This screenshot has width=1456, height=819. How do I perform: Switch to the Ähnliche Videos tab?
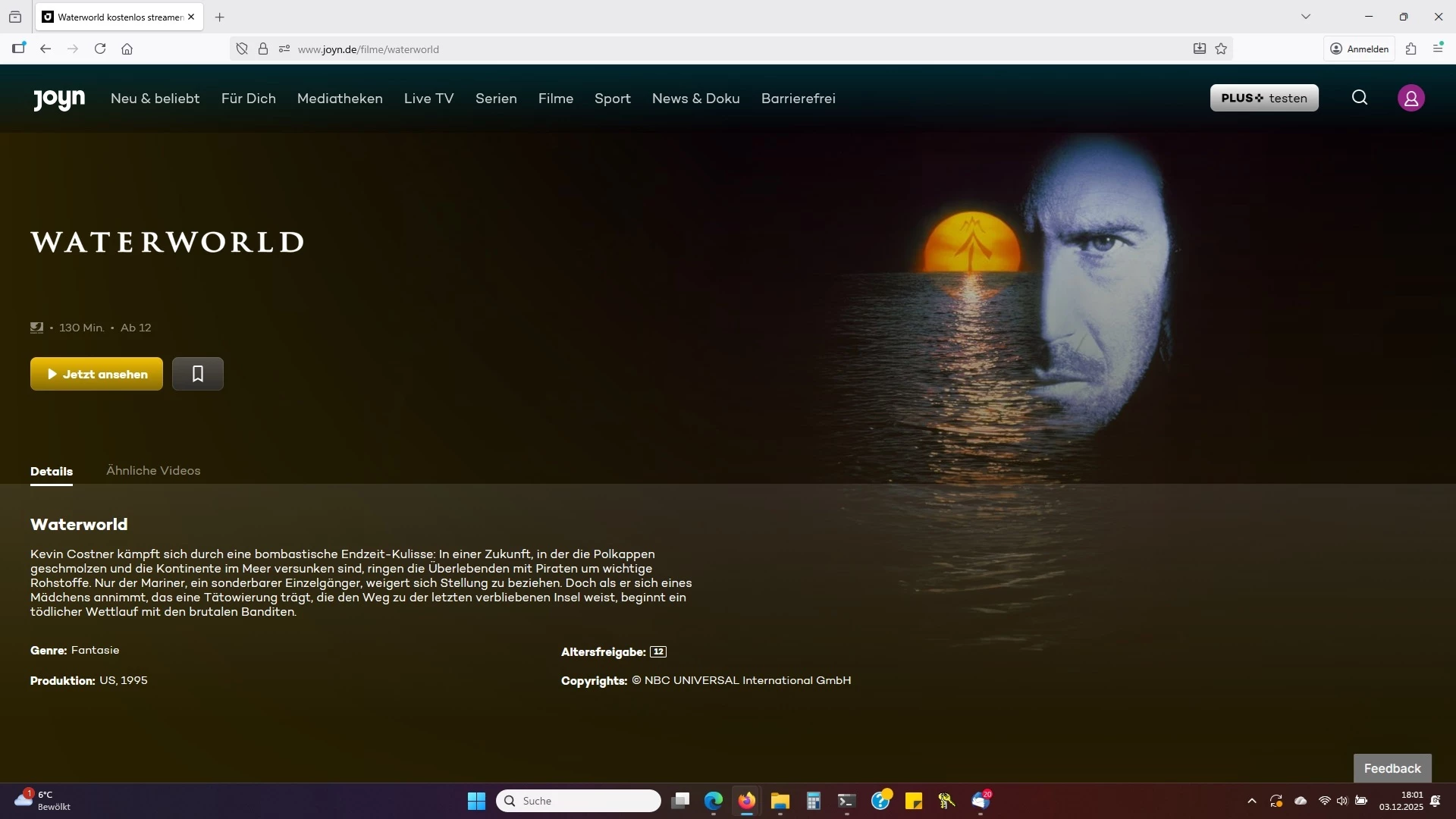pyautogui.click(x=153, y=471)
